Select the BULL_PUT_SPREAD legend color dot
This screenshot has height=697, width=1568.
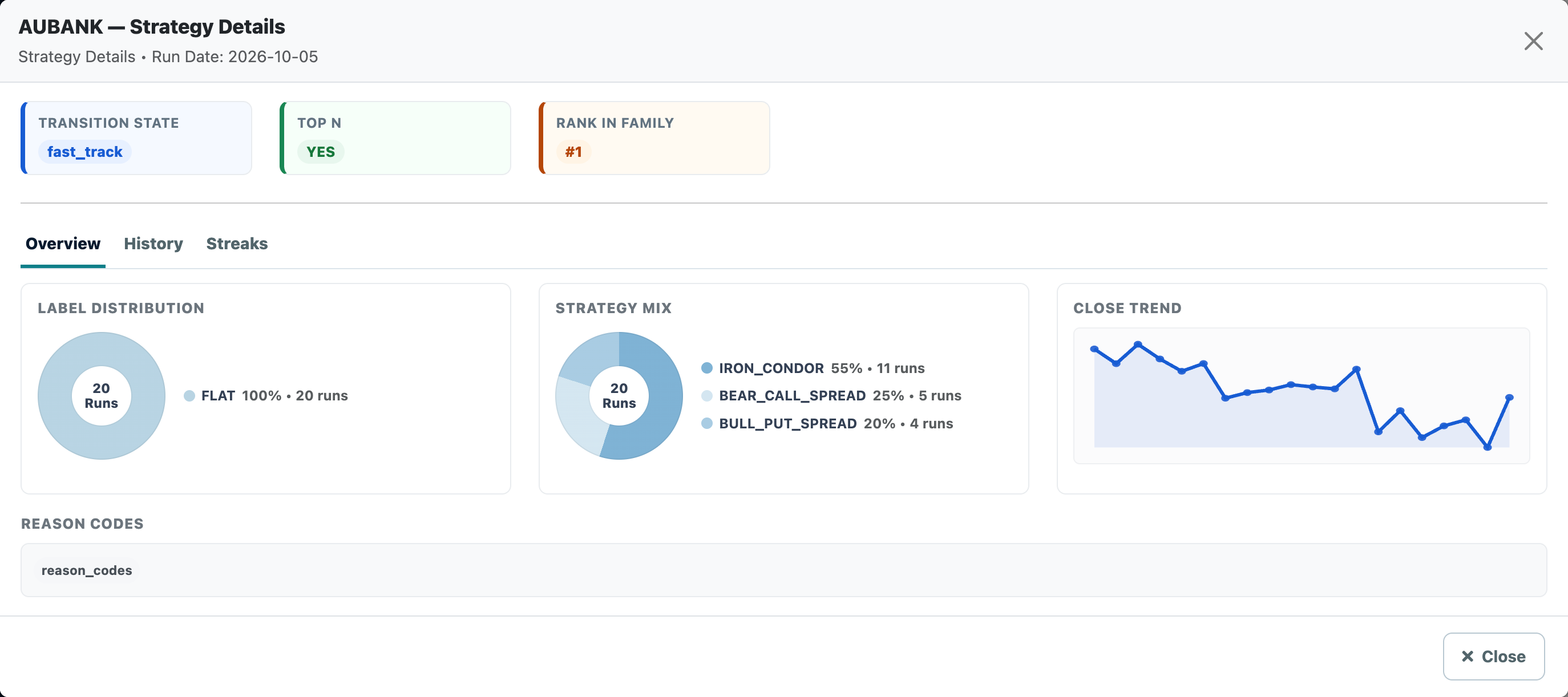tap(707, 423)
